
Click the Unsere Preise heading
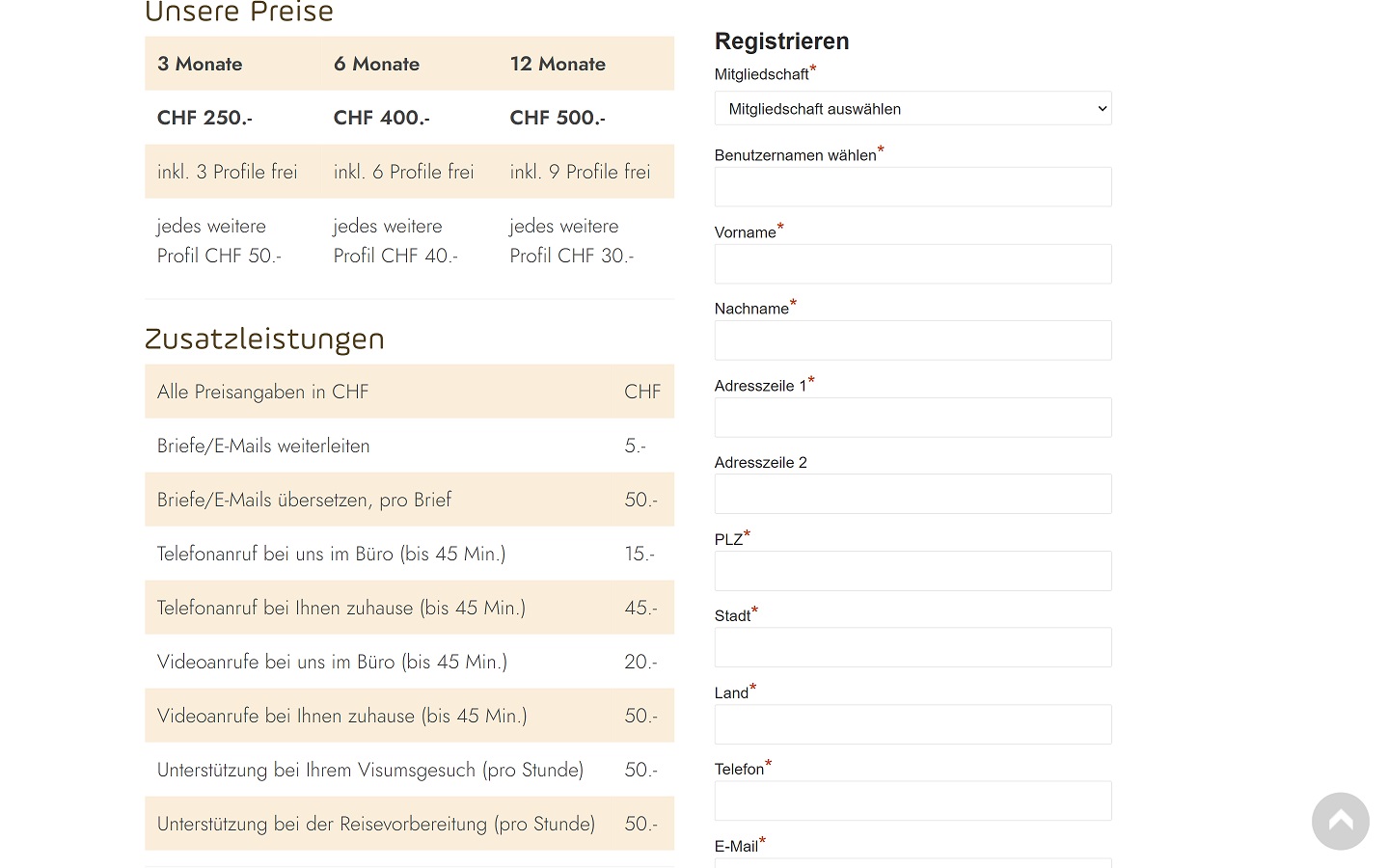click(239, 13)
